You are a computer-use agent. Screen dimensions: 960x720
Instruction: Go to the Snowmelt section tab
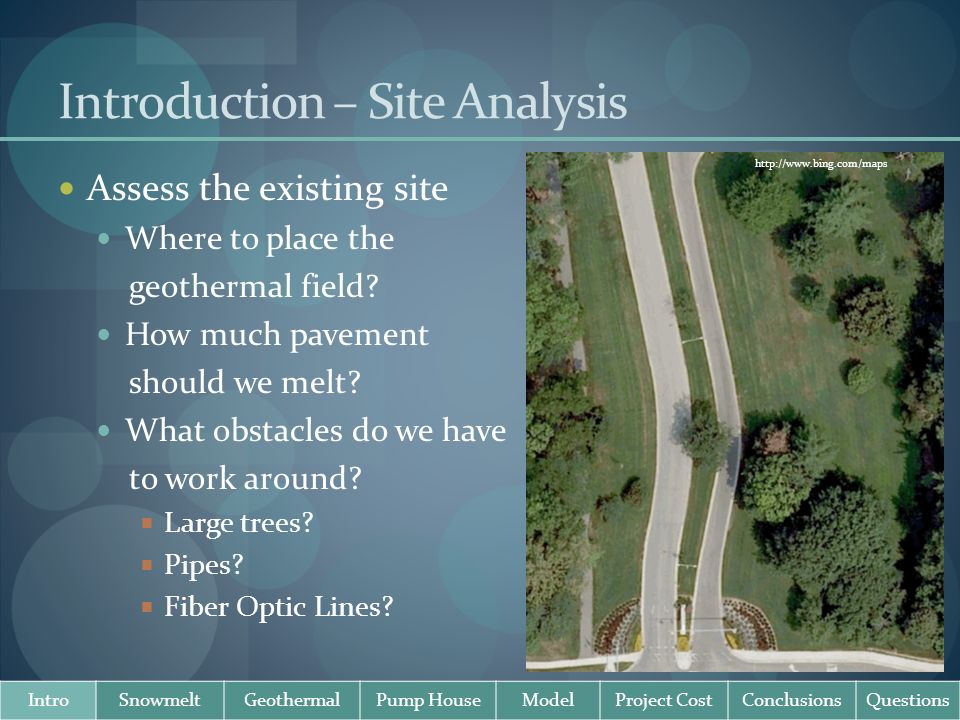(160, 700)
